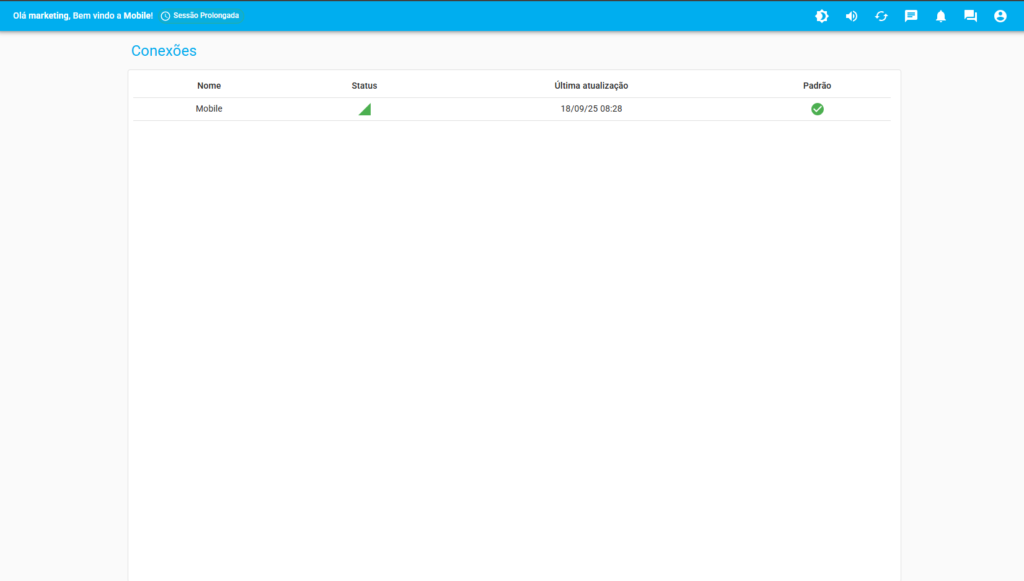1024x581 pixels.
Task: Click the Conexões page title
Action: pyautogui.click(x=164, y=51)
